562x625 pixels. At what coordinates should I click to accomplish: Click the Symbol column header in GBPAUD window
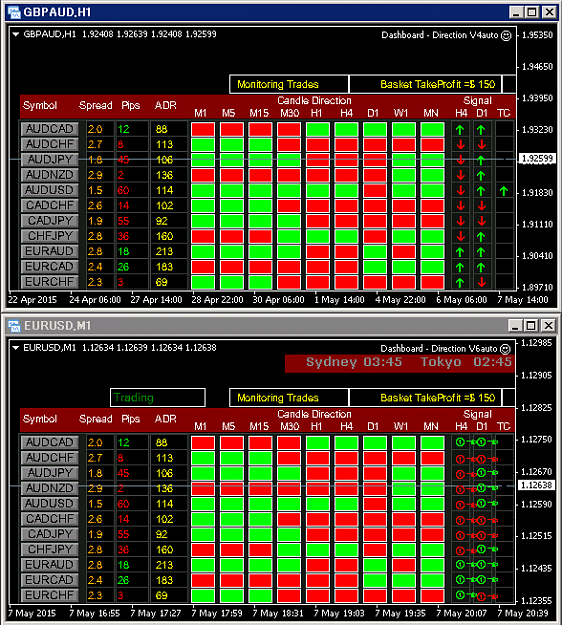[40, 106]
